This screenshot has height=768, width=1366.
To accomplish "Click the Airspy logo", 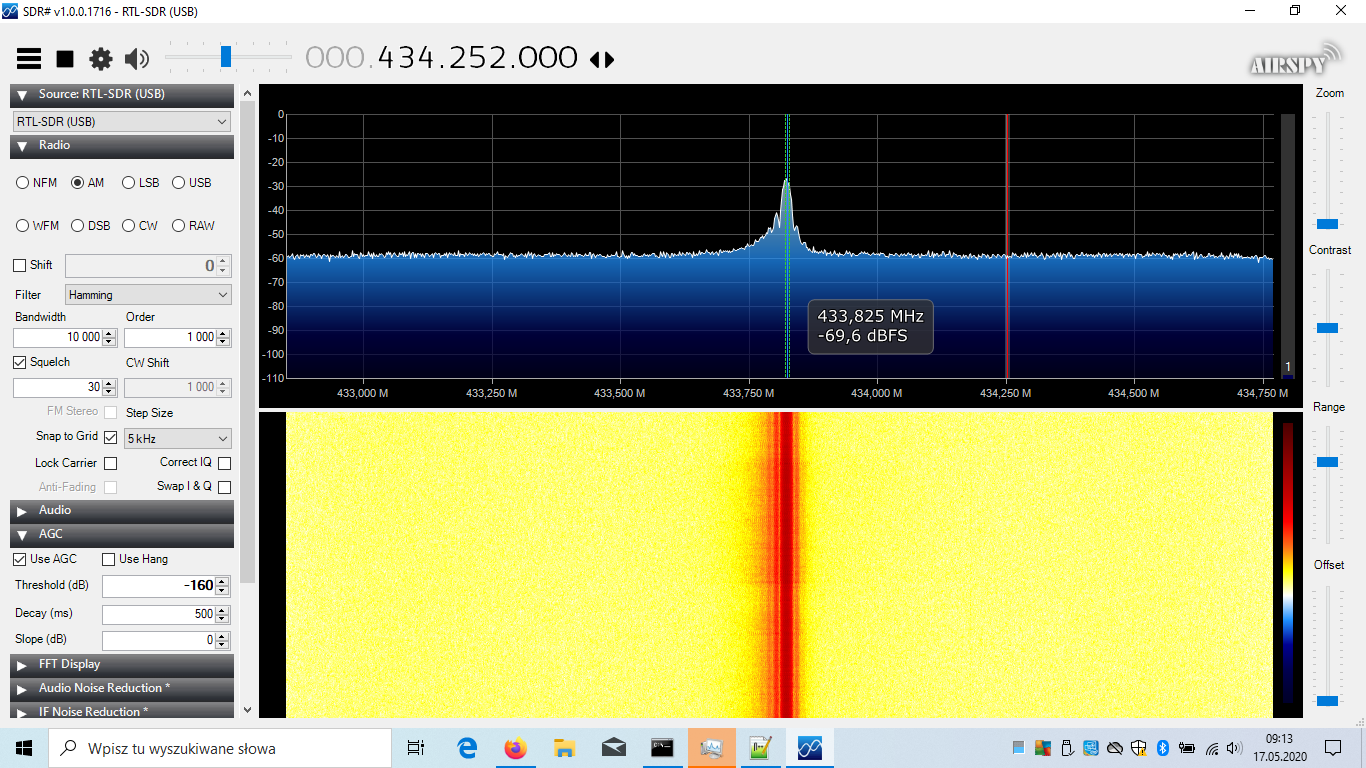I will (1295, 60).
